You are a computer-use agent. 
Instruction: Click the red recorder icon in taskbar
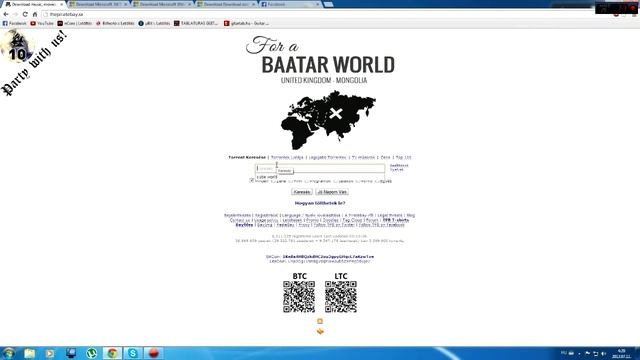[x=153, y=353]
